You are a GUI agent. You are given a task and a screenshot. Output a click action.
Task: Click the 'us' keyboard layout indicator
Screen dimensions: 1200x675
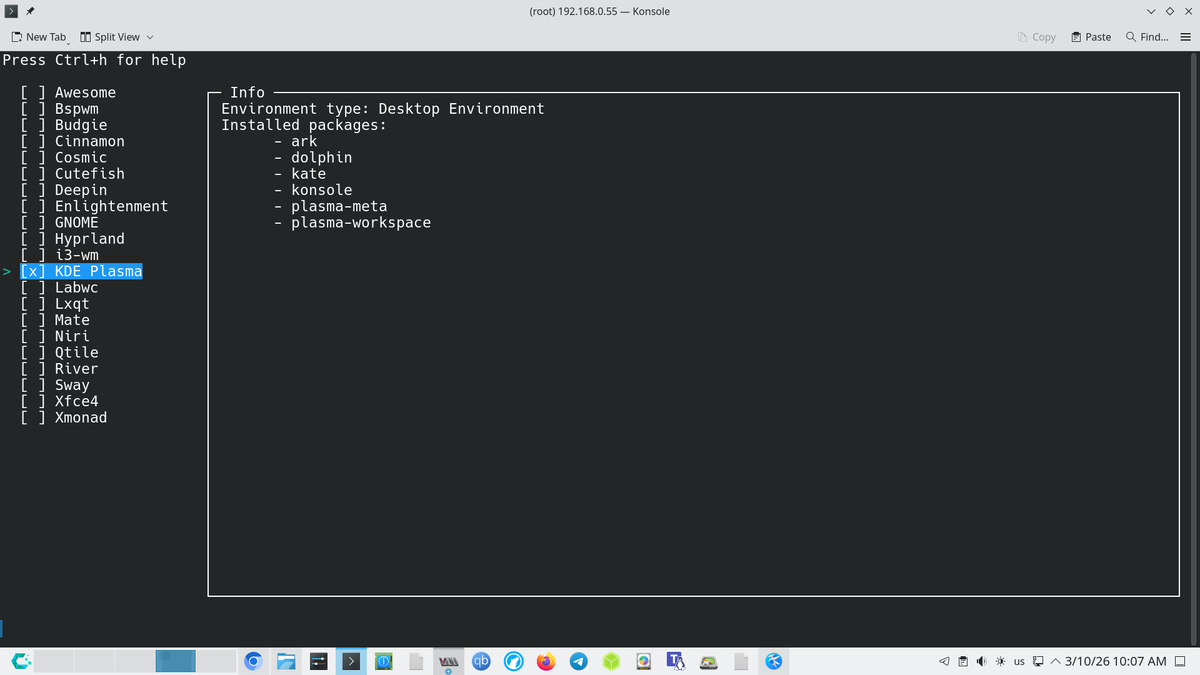pyautogui.click(x=1018, y=661)
